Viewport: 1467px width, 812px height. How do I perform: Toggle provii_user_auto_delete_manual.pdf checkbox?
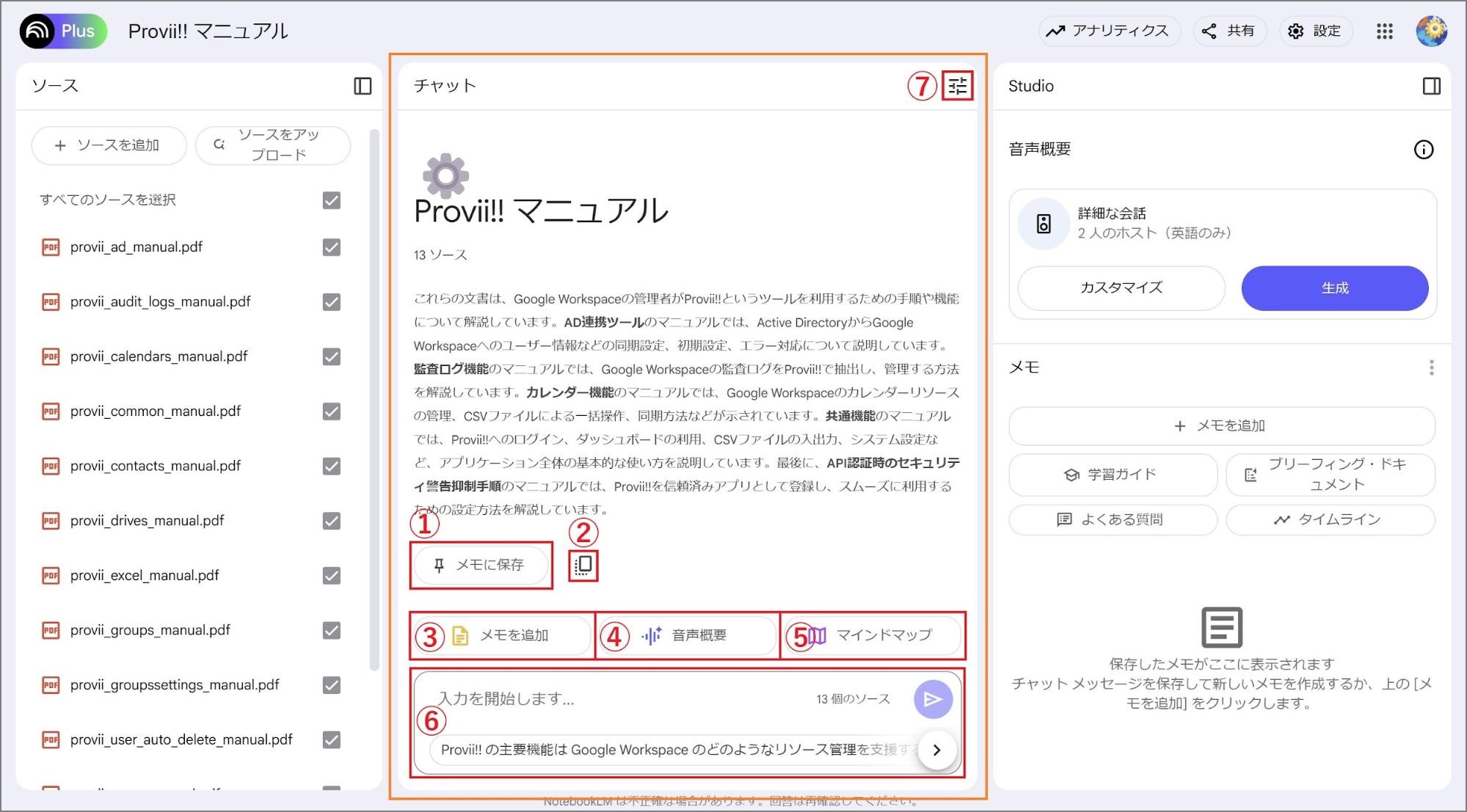point(332,739)
